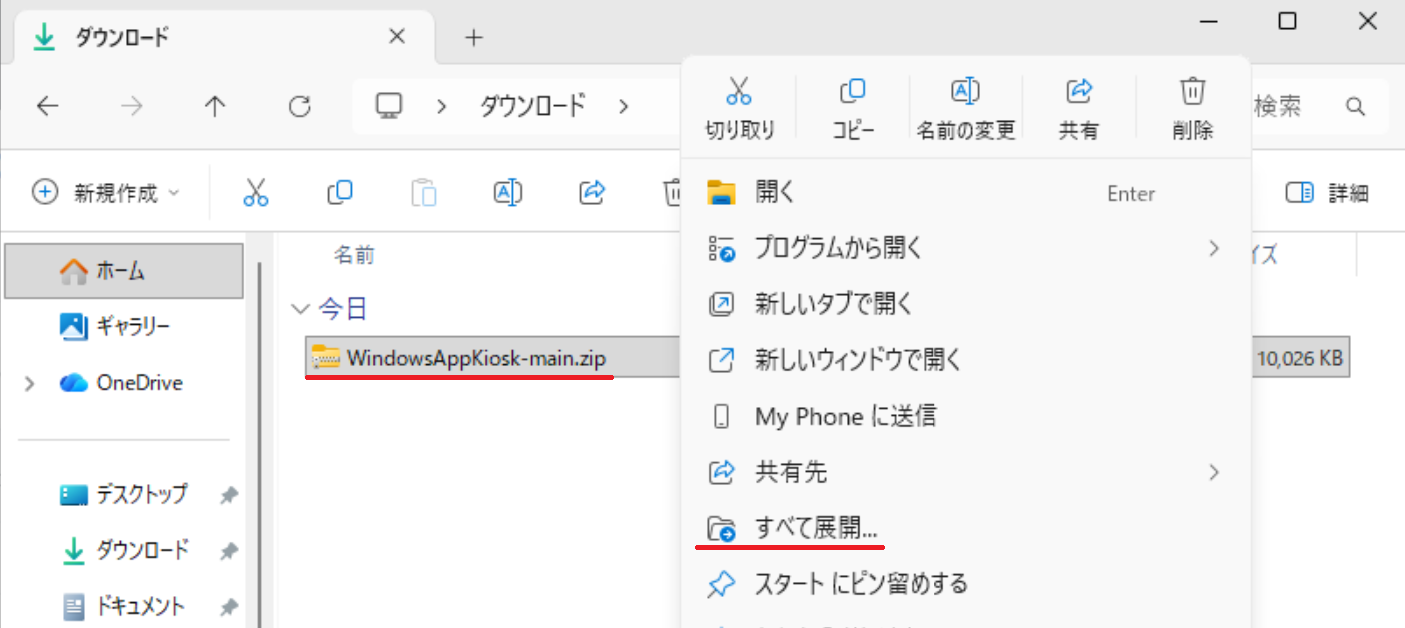Screen dimensions: 1405x628
Task: Open プログラムから開く submenu
Action: (965, 248)
